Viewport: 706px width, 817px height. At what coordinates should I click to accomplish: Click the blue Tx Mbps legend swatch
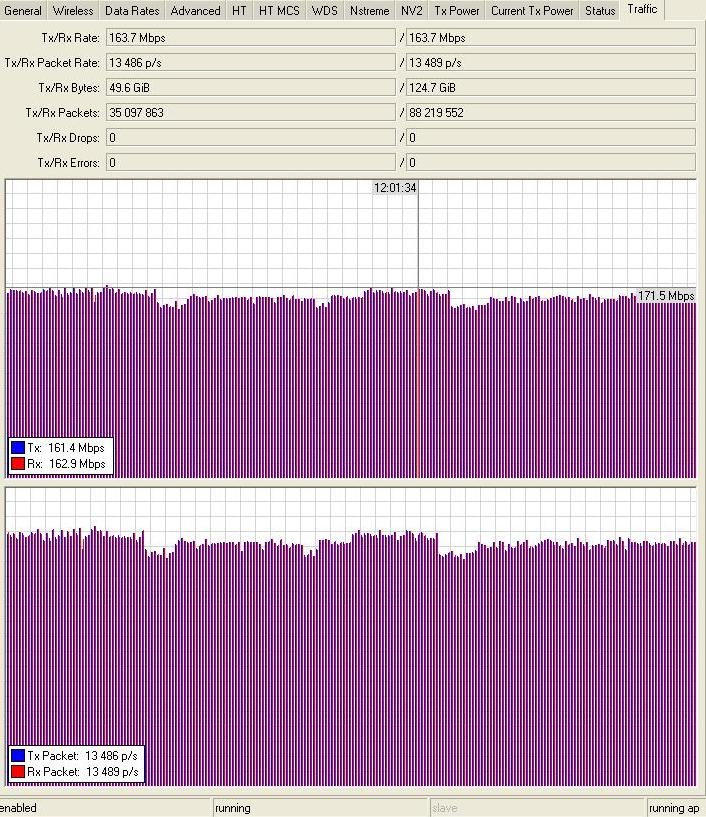[x=18, y=448]
